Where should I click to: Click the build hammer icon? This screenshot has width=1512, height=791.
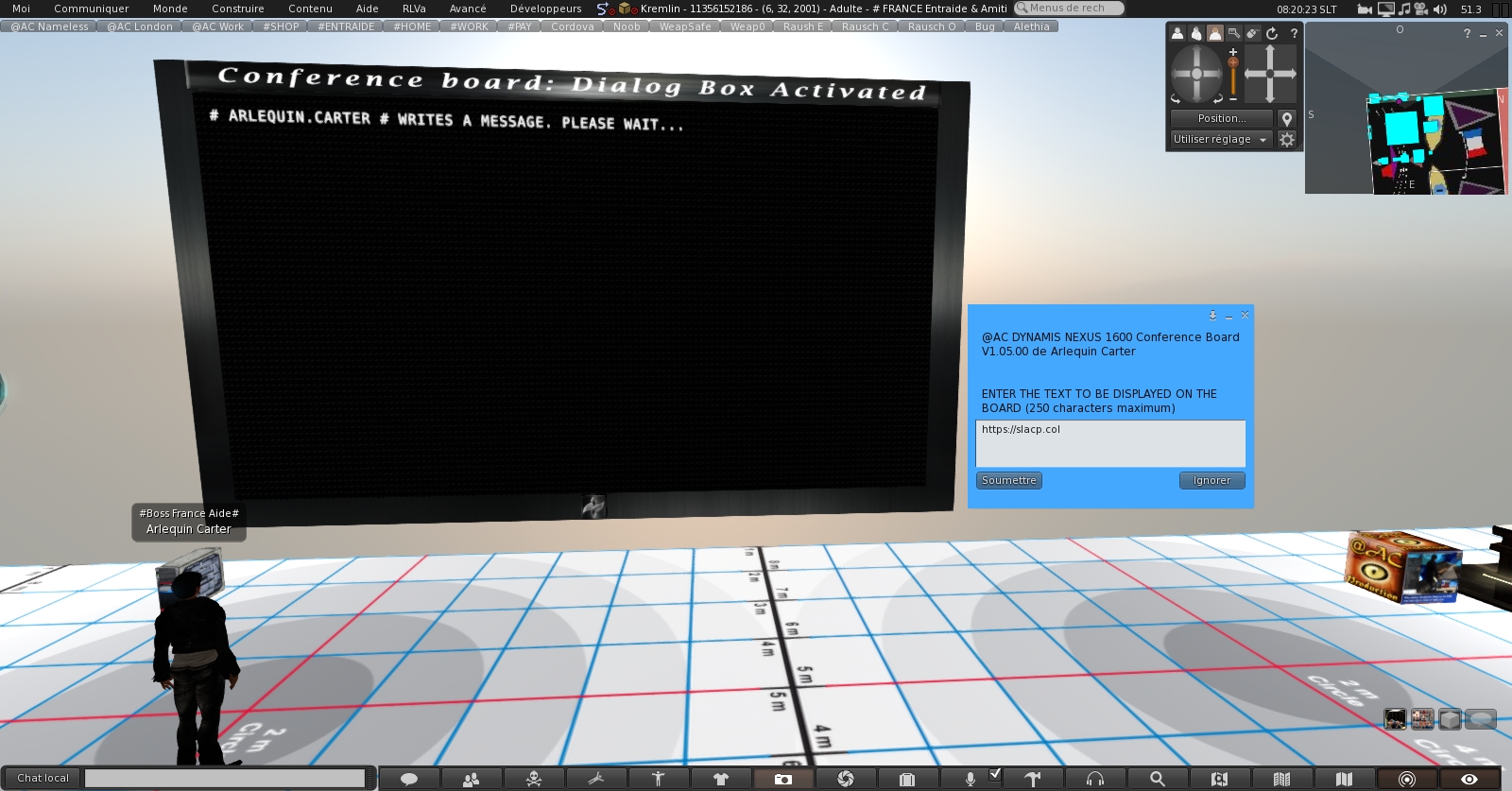point(1033,779)
